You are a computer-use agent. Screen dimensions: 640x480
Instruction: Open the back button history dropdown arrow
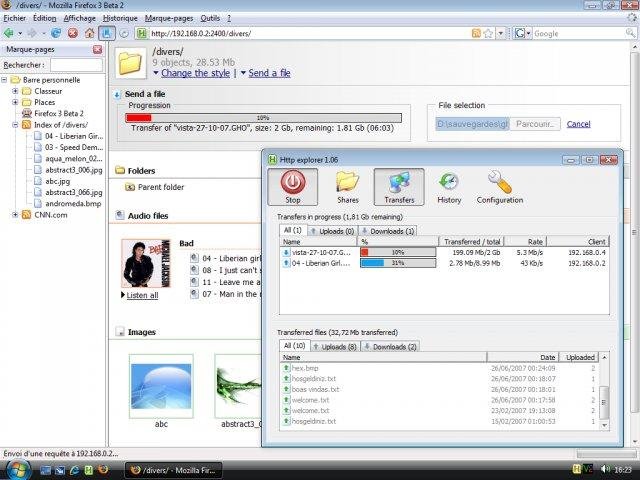pos(20,33)
